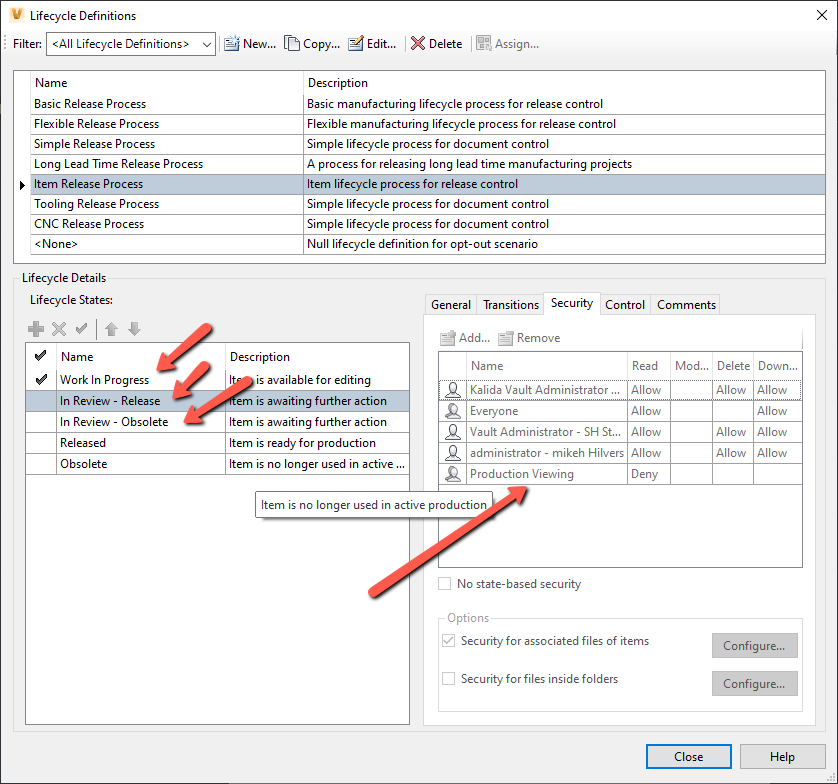Remove Production Viewing from security list
Image resolution: width=838 pixels, height=784 pixels.
pyautogui.click(x=527, y=337)
